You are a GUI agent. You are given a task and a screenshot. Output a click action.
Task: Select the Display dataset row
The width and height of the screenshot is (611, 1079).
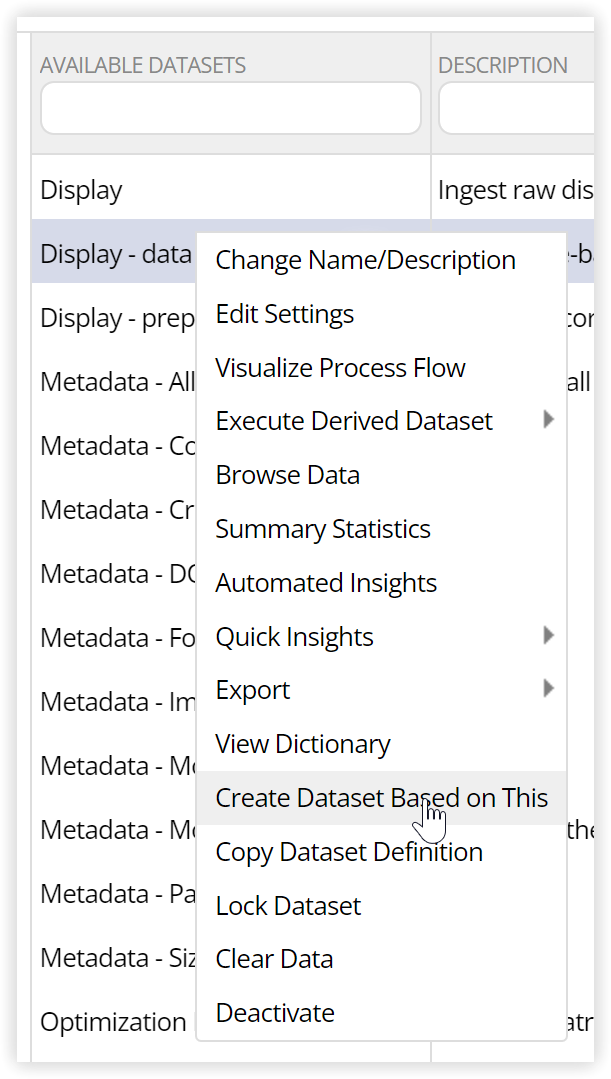[x=231, y=190]
